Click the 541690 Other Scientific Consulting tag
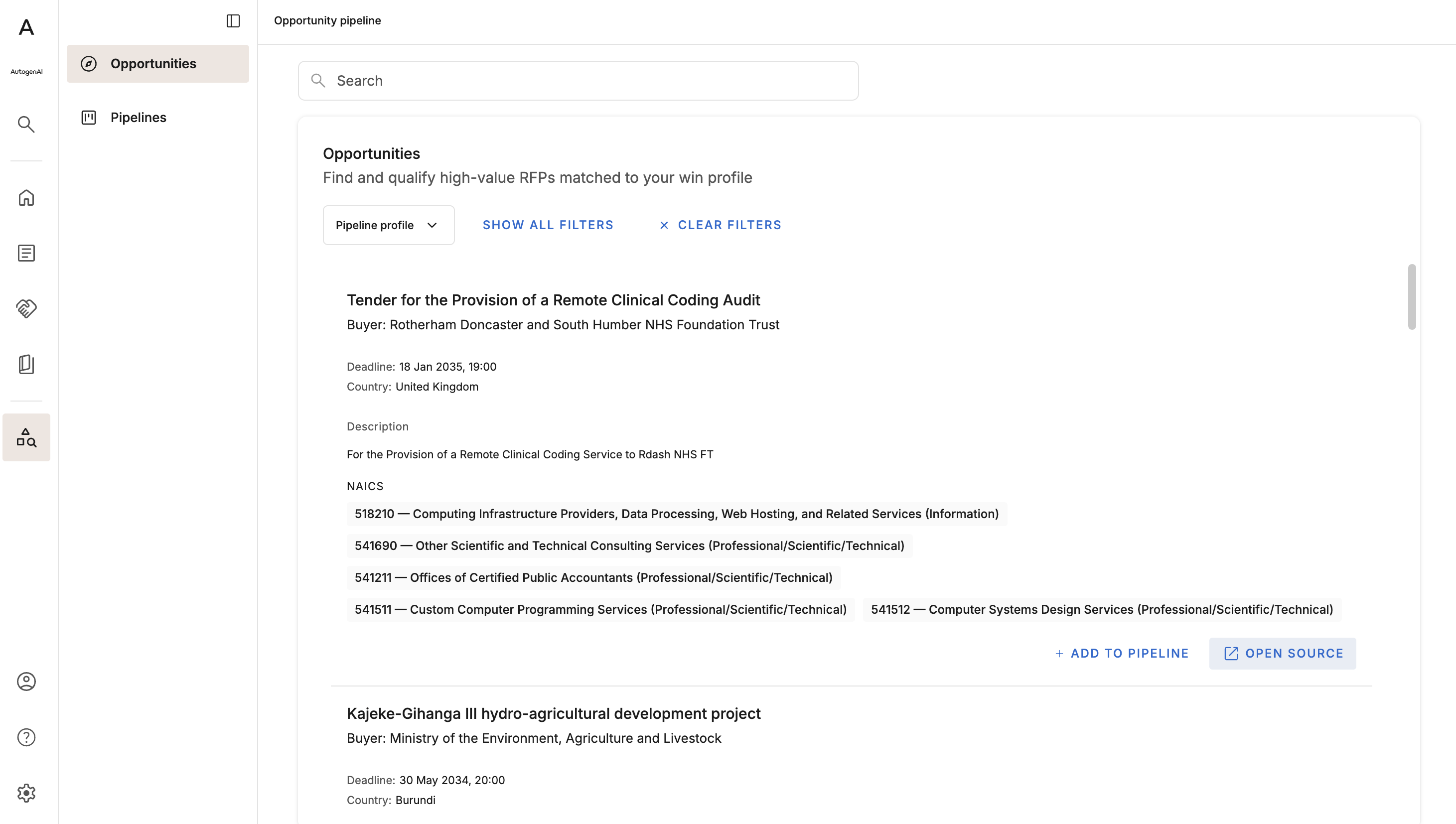The width and height of the screenshot is (1456, 824). coord(629,546)
